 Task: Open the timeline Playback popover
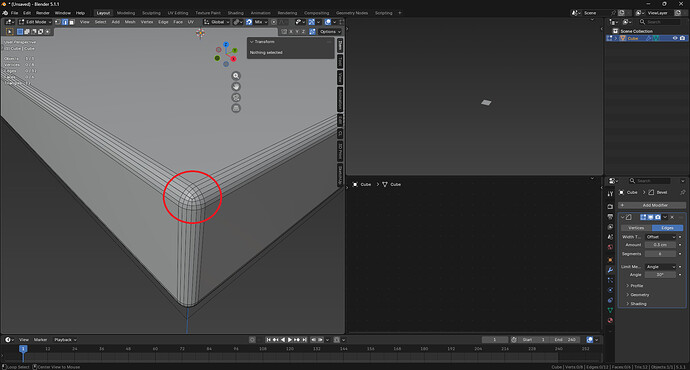[x=65, y=340]
